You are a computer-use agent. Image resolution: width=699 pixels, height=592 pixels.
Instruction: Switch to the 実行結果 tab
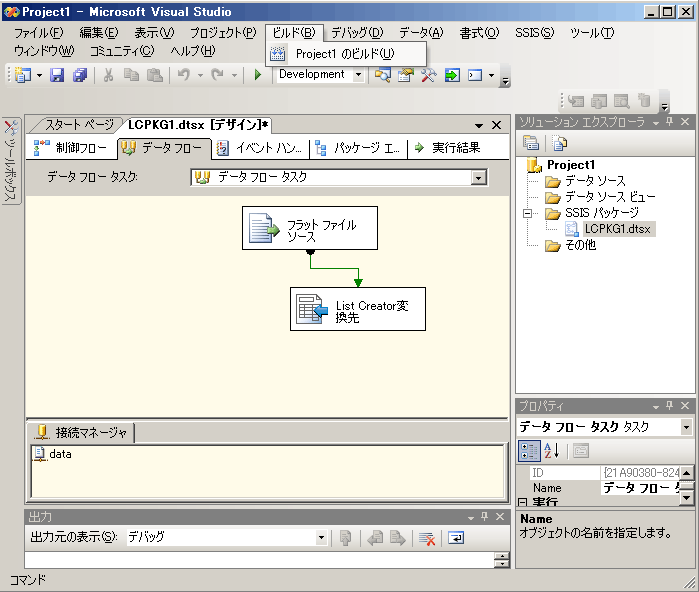[x=447, y=148]
